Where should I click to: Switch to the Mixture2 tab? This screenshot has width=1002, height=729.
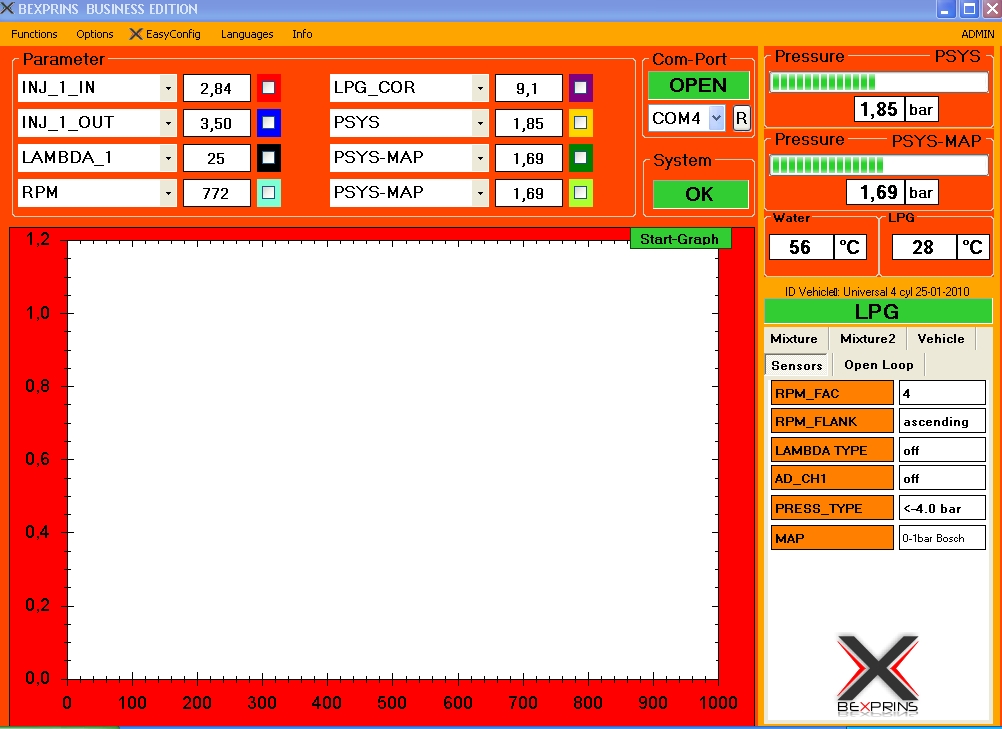click(868, 339)
